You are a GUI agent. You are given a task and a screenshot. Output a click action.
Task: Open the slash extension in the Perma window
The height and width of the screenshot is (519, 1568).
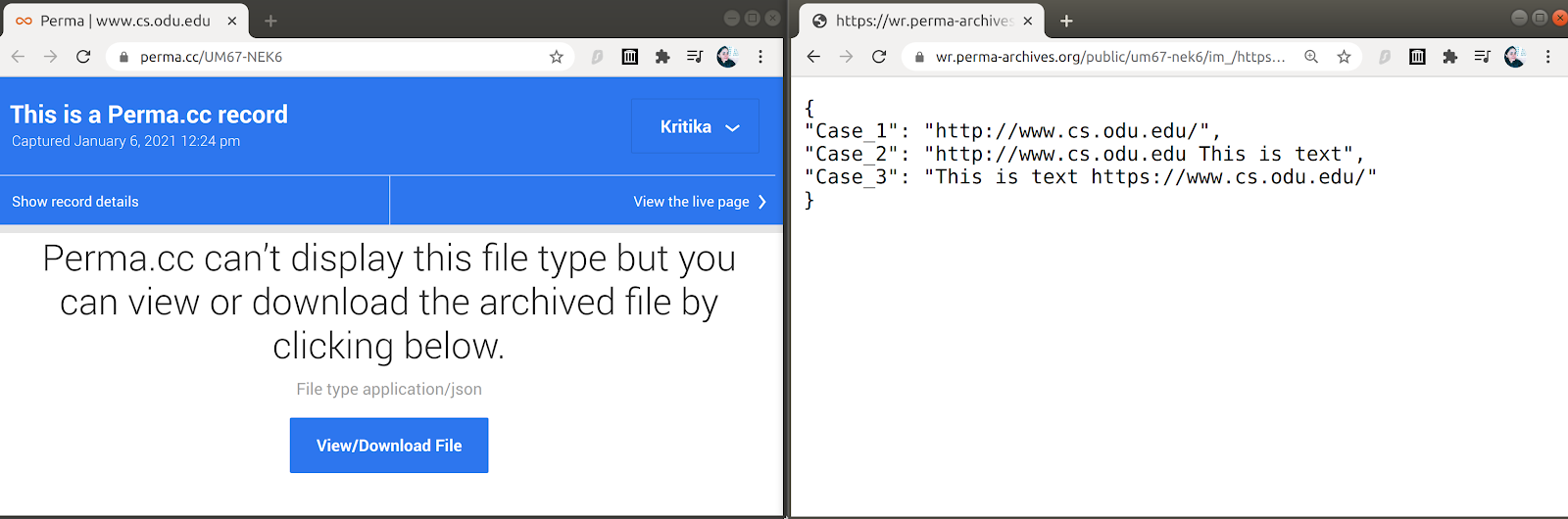(x=597, y=57)
